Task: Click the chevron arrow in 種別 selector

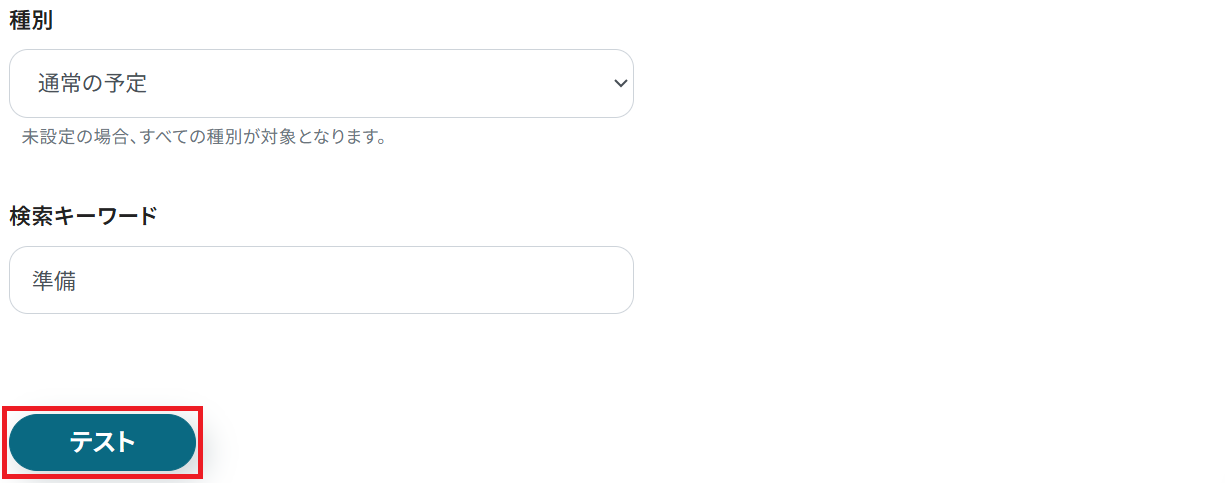Action: coord(619,84)
